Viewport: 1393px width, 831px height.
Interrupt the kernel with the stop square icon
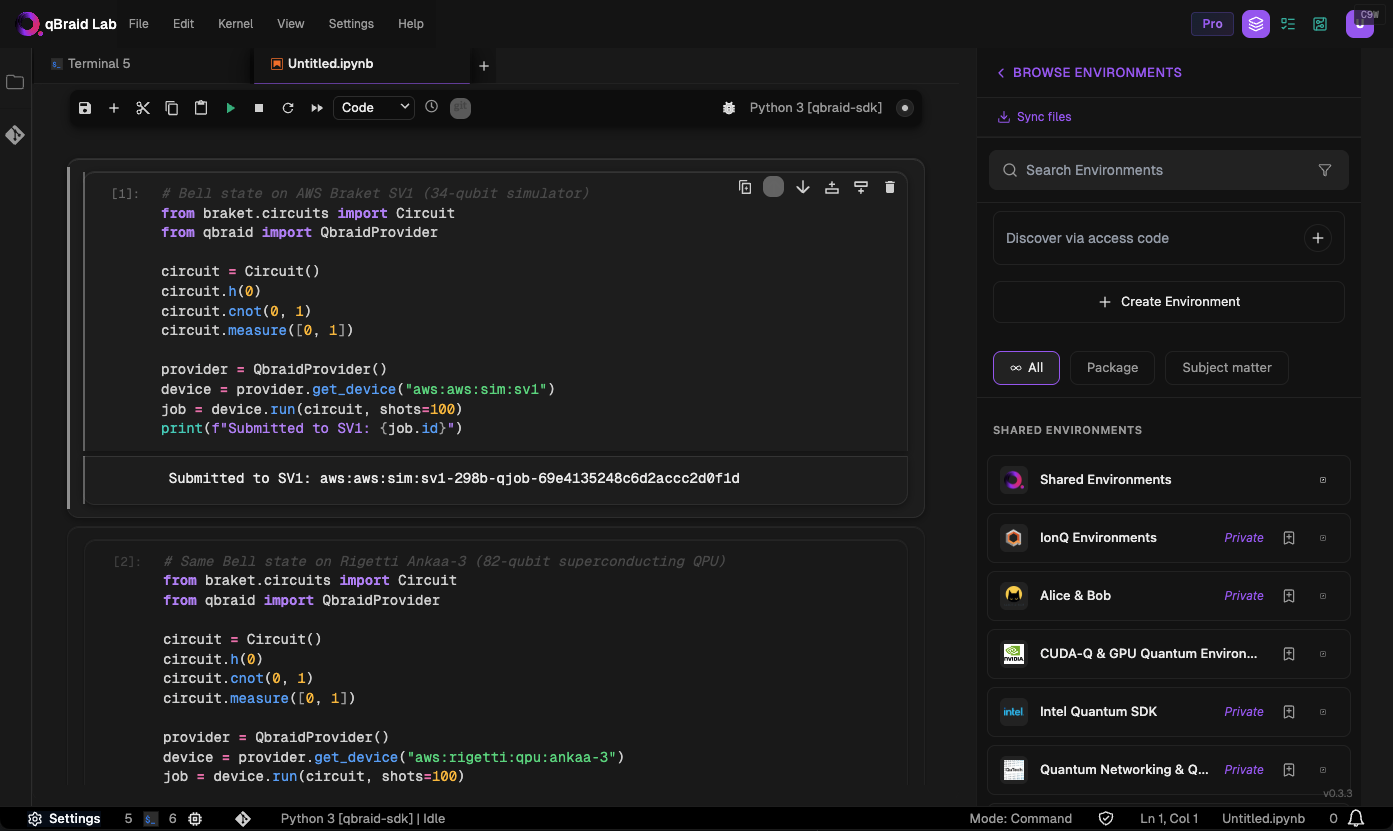(x=259, y=108)
